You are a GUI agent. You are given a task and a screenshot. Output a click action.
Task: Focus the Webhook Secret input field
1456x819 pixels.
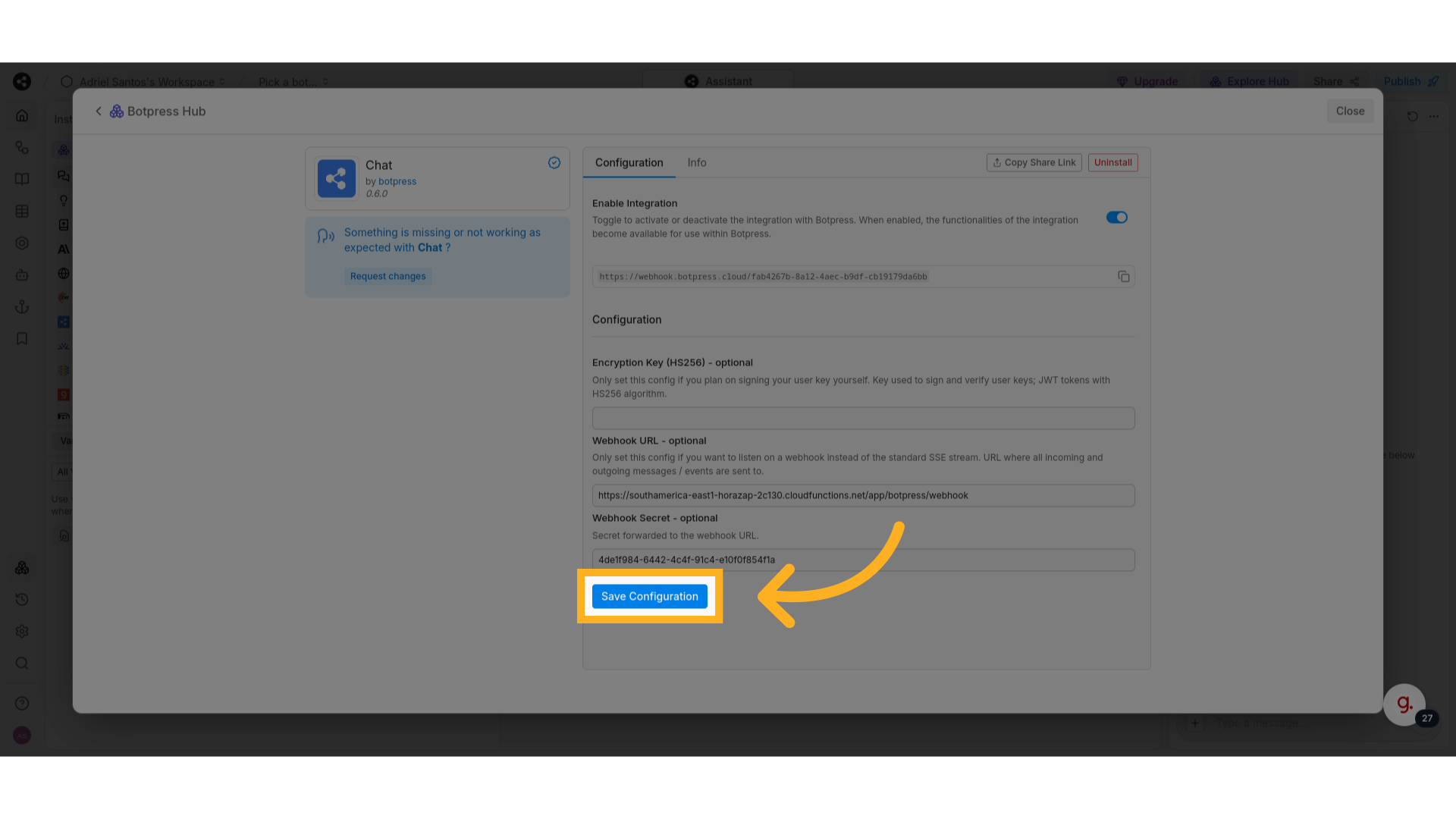[x=863, y=560]
